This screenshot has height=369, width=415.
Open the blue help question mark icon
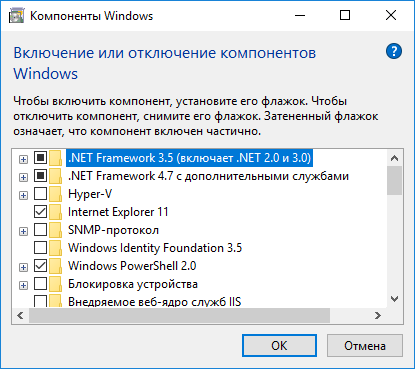[x=394, y=51]
